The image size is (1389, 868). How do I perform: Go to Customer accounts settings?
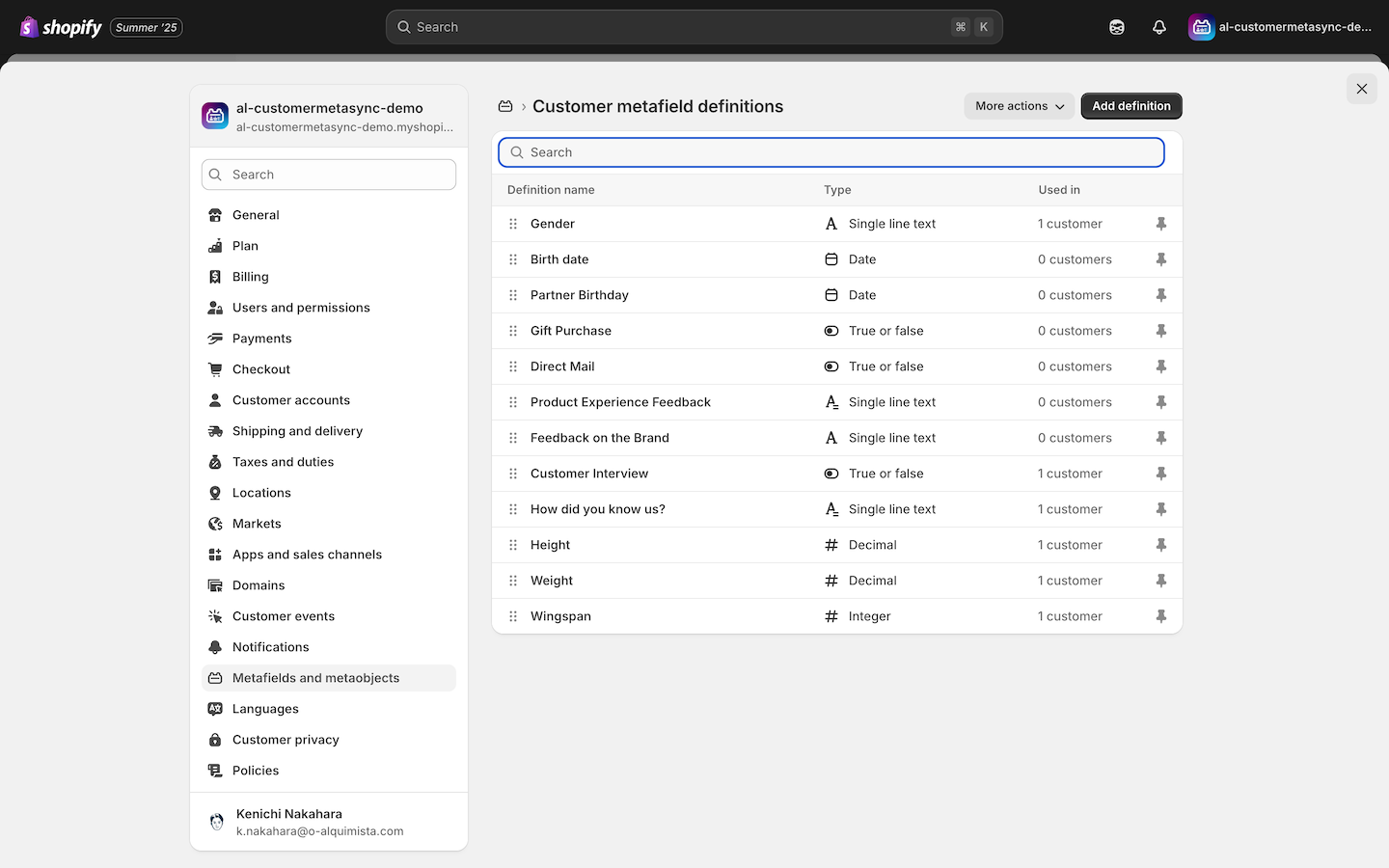329,400
